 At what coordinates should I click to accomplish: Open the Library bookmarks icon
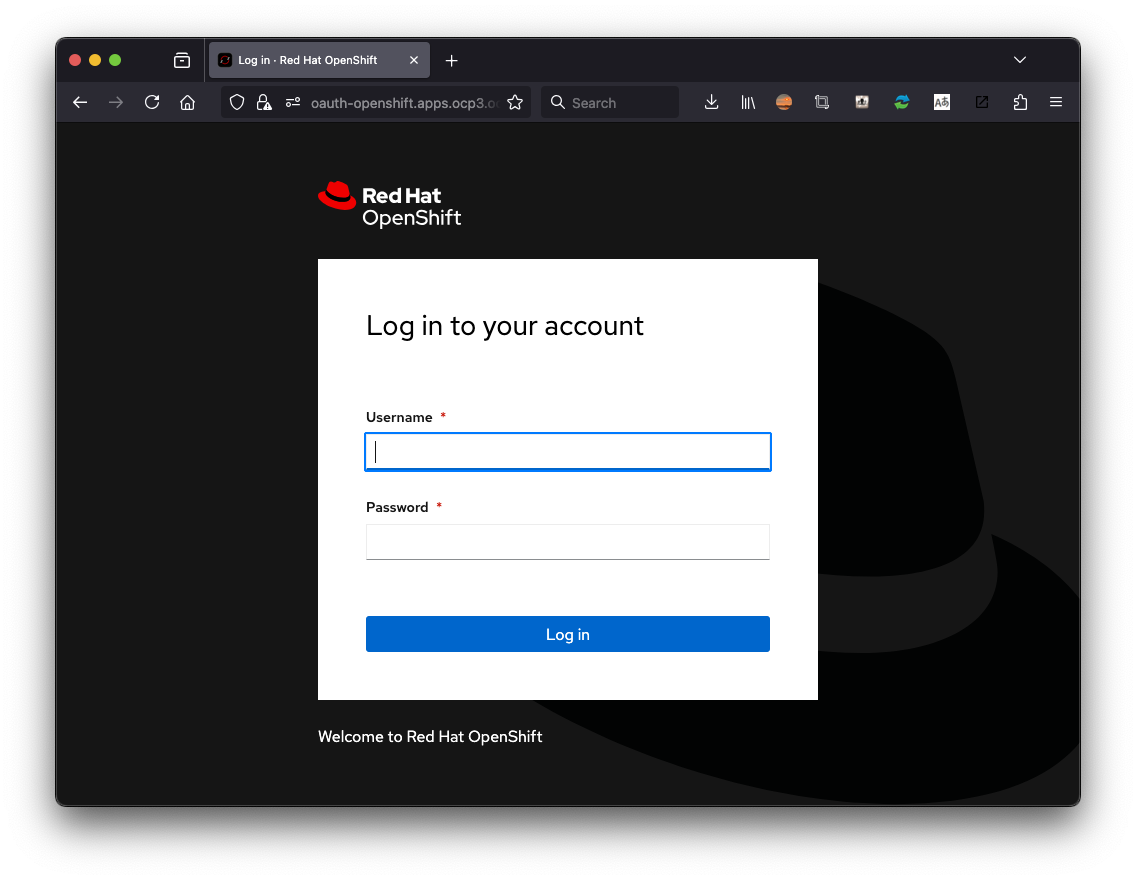[x=748, y=103]
